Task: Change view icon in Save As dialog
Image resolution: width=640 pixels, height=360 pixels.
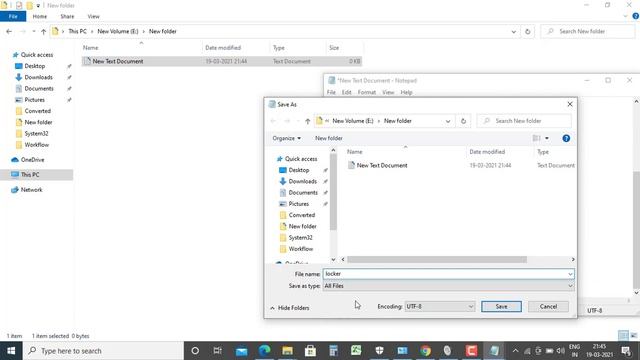Action: pyautogui.click(x=537, y=138)
